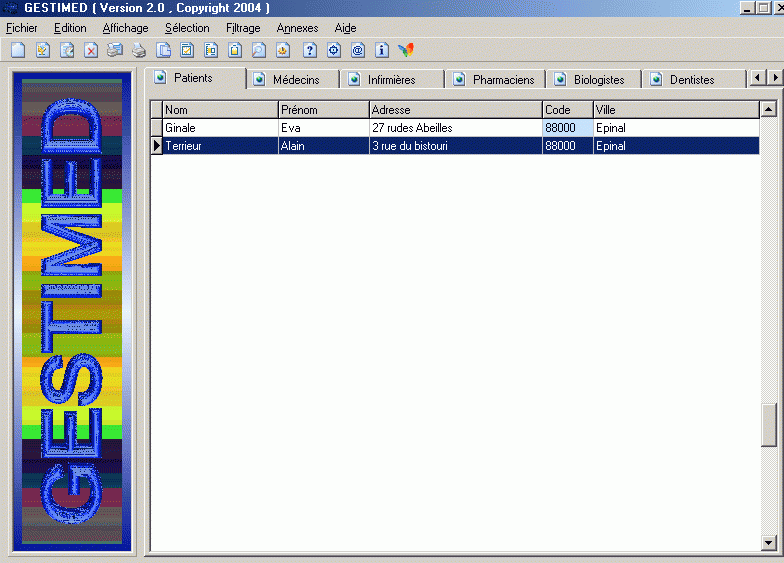Click the page icon with clock
784x563 pixels.
click(x=66, y=50)
